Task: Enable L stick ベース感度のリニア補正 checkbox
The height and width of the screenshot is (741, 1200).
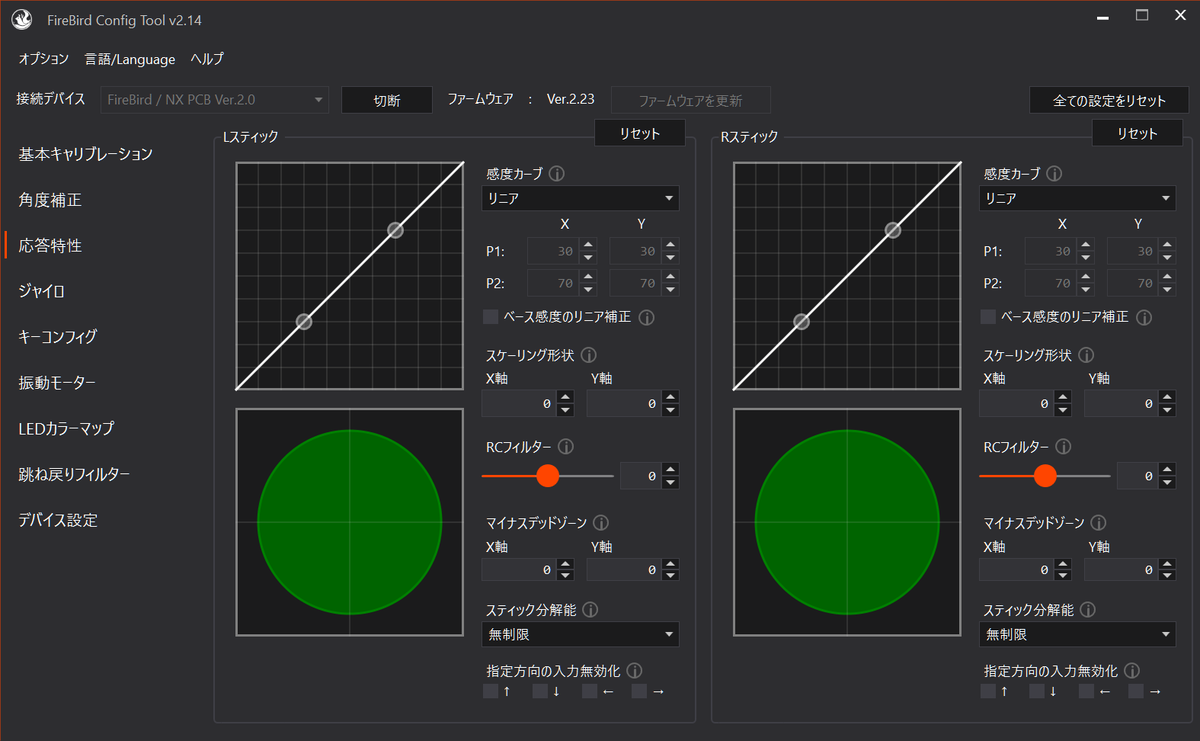Action: click(x=490, y=317)
